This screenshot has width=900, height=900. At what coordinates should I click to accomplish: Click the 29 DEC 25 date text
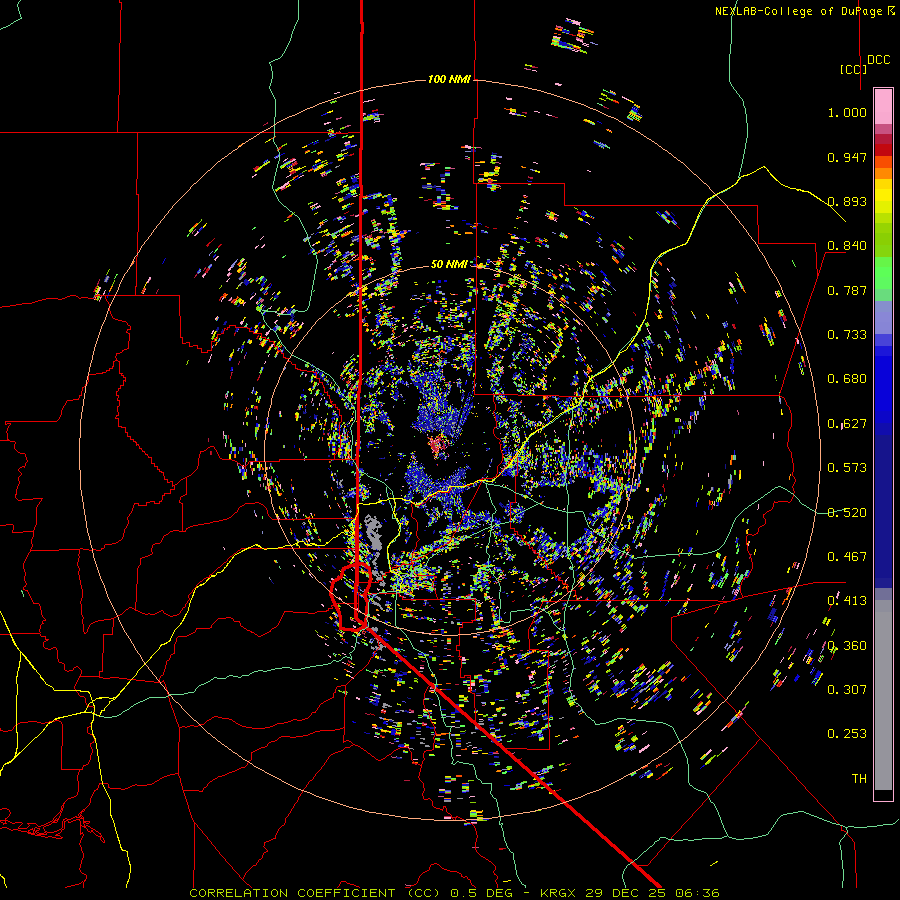(x=627, y=893)
